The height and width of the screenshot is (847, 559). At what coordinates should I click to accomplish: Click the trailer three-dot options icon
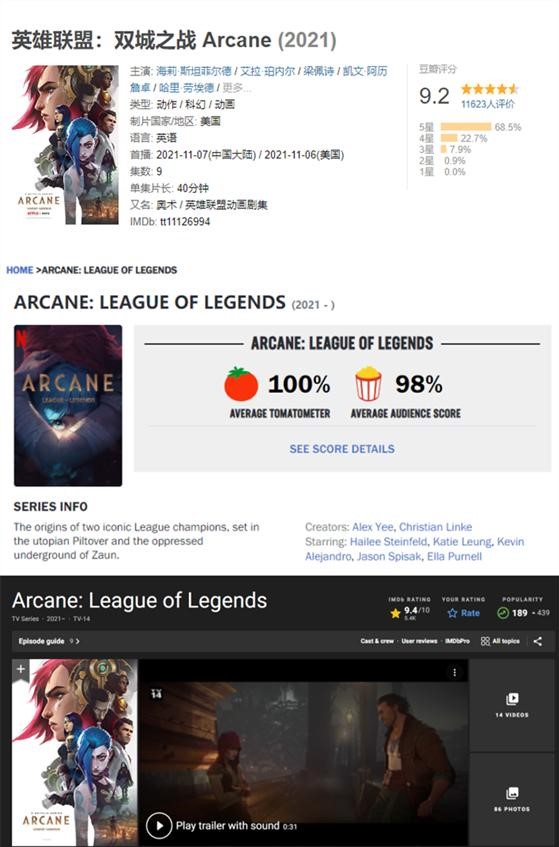[455, 672]
